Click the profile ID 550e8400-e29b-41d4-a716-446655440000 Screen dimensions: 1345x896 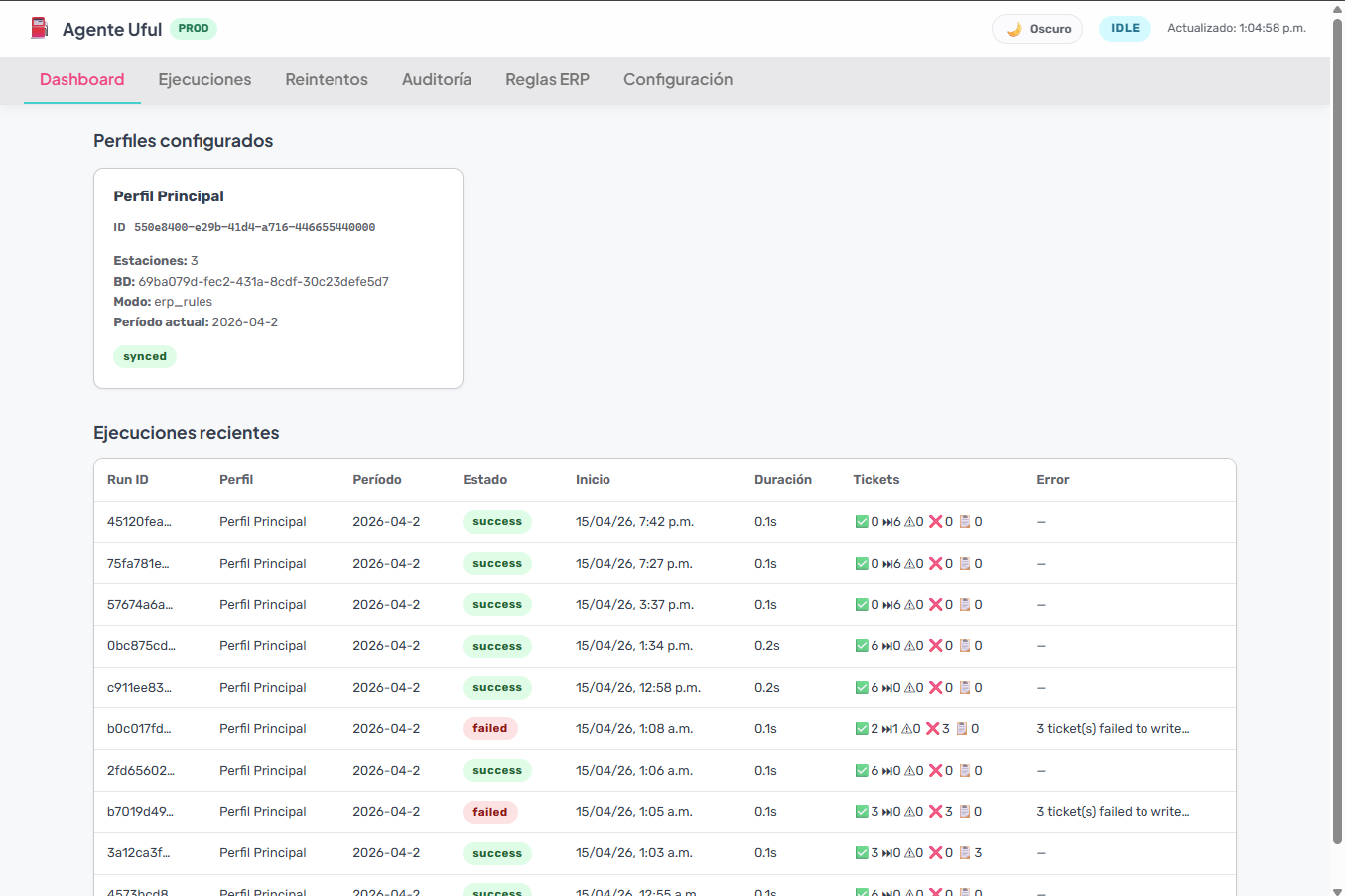tap(255, 228)
